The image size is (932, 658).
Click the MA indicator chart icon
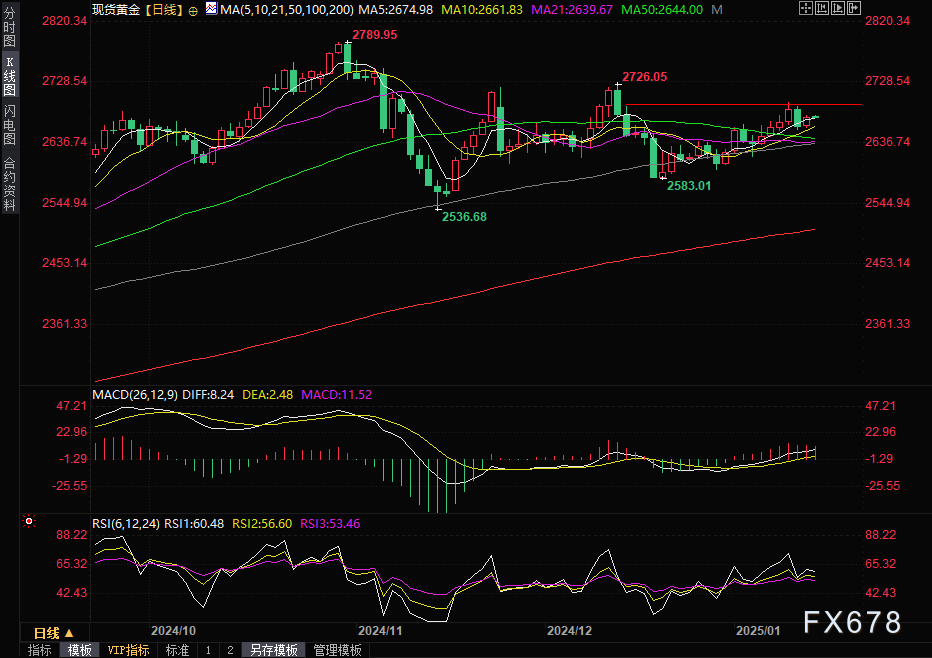(210, 9)
